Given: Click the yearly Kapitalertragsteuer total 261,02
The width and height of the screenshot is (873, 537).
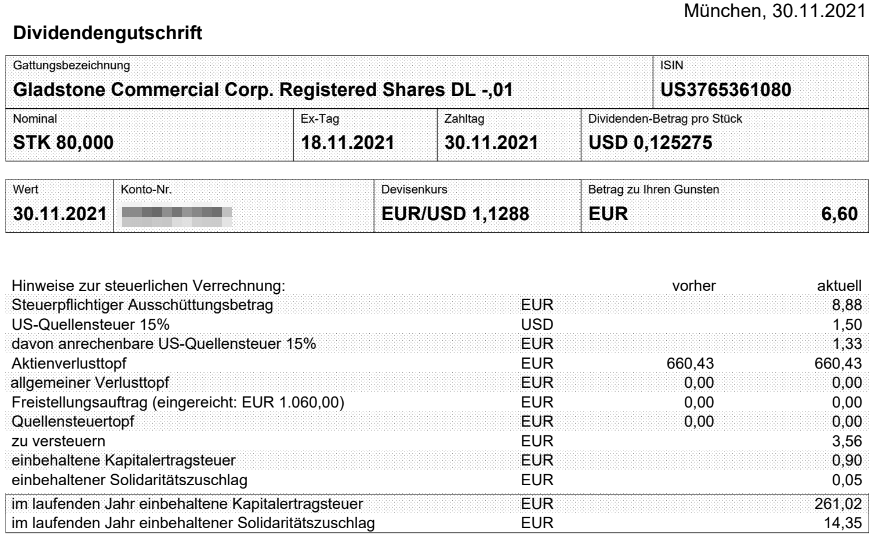Looking at the screenshot, I should tap(838, 504).
